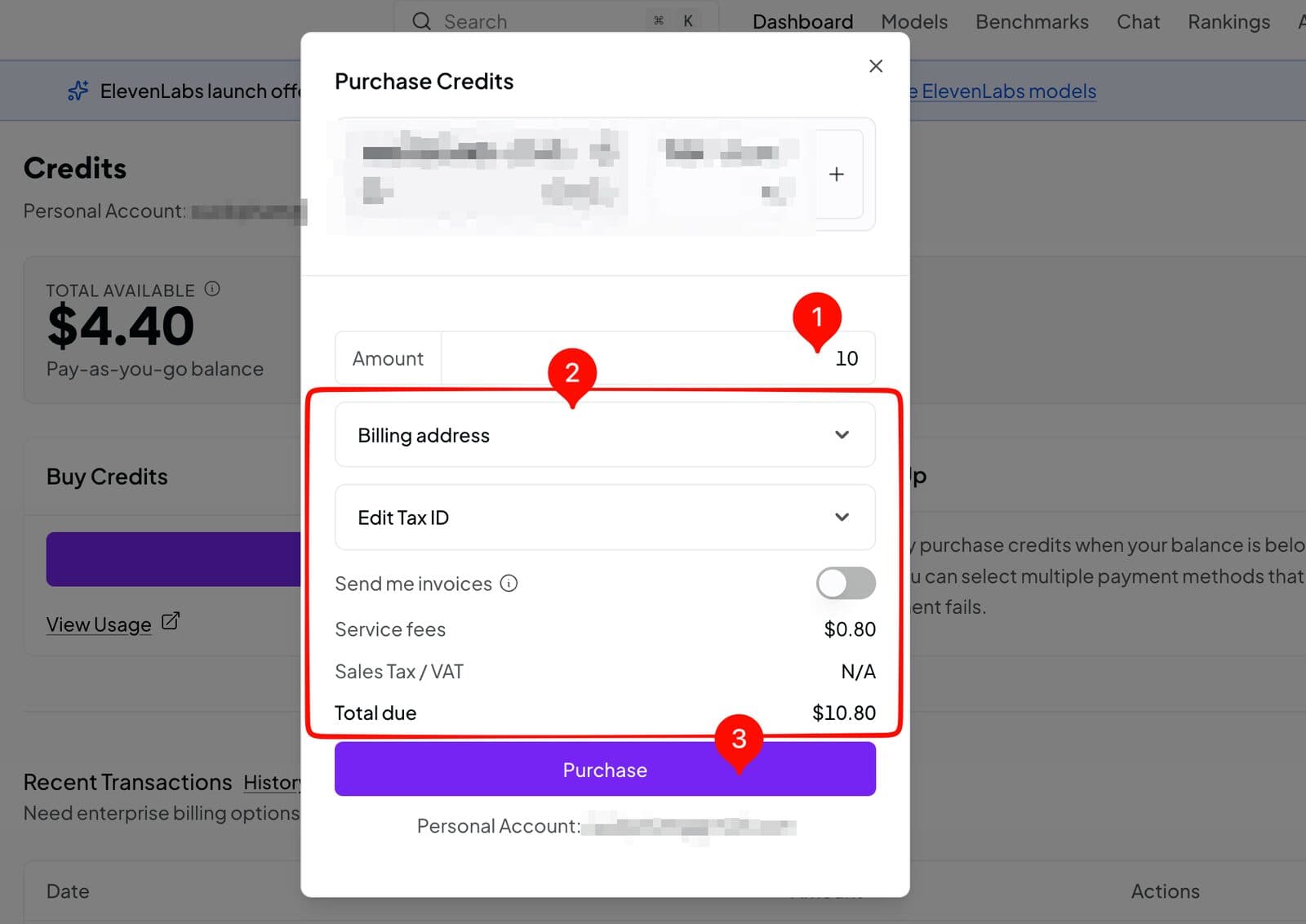Image resolution: width=1306 pixels, height=924 pixels.
Task: Open the Models tab
Action: (x=914, y=21)
